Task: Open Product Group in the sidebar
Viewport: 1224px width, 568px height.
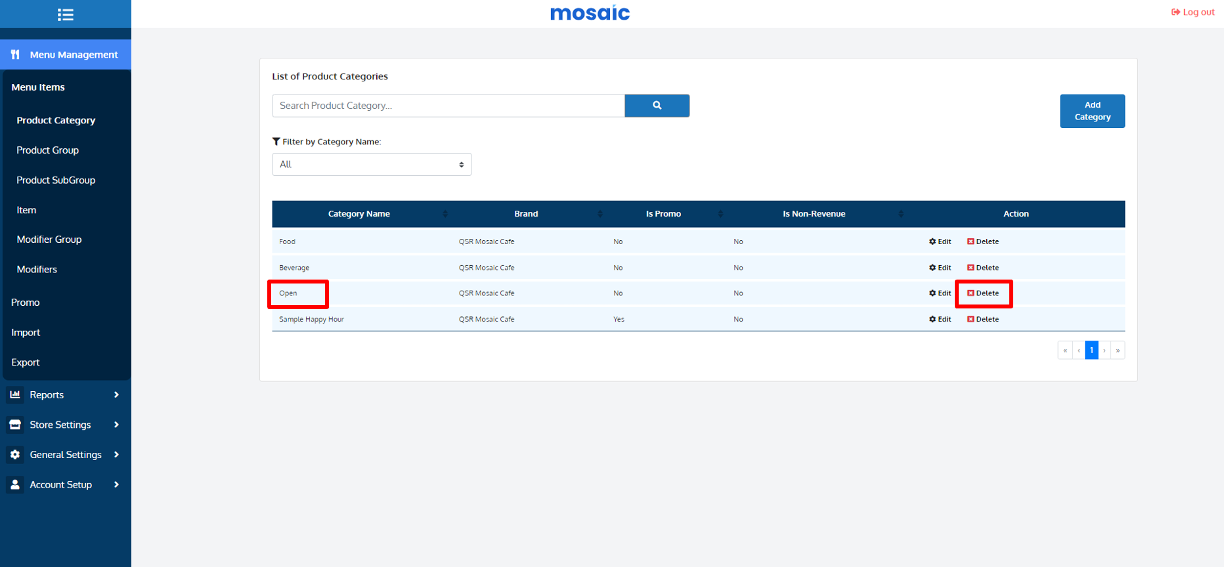Action: tap(47, 150)
